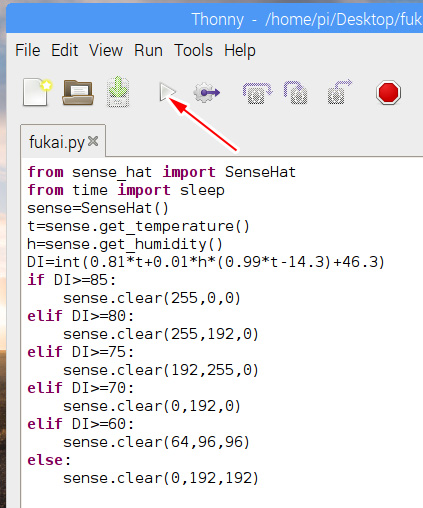Screen dimensions: 423x508
Task: Open the View menu
Action: [x=106, y=51]
